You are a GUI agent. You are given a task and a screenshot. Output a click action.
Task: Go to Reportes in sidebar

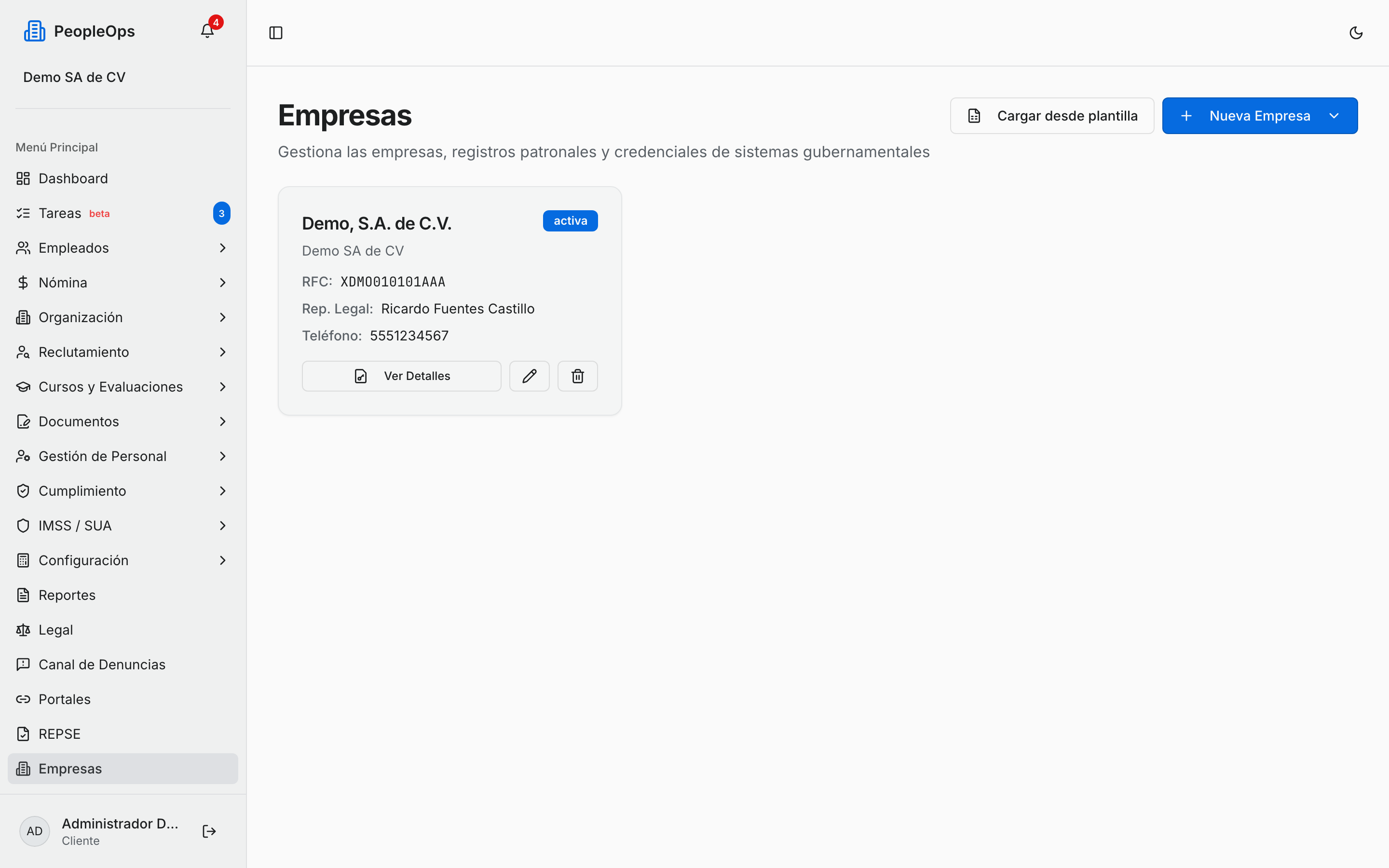coord(123,596)
